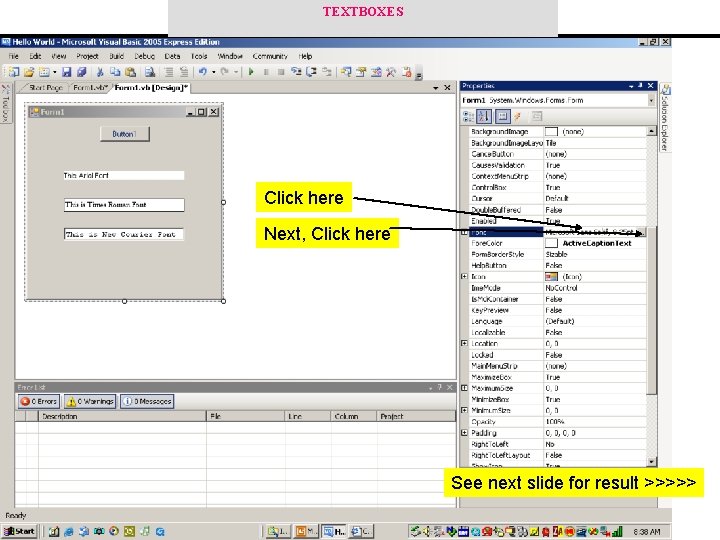This screenshot has height=540, width=720.
Task: Toggle the 0 Warnings filter
Action: (90, 401)
